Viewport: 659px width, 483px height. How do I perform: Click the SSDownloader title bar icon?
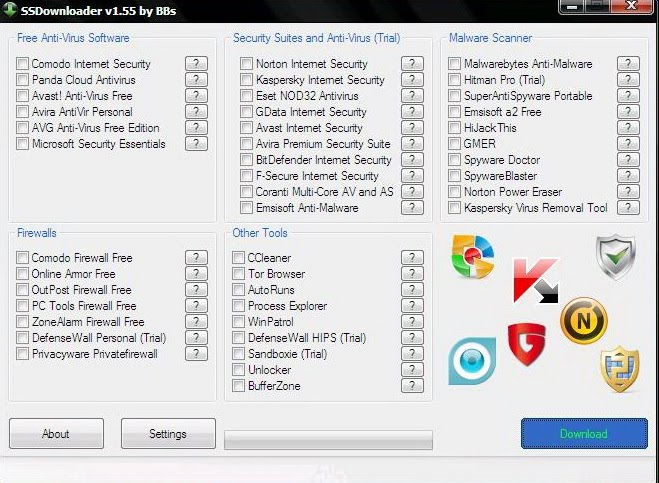point(9,10)
